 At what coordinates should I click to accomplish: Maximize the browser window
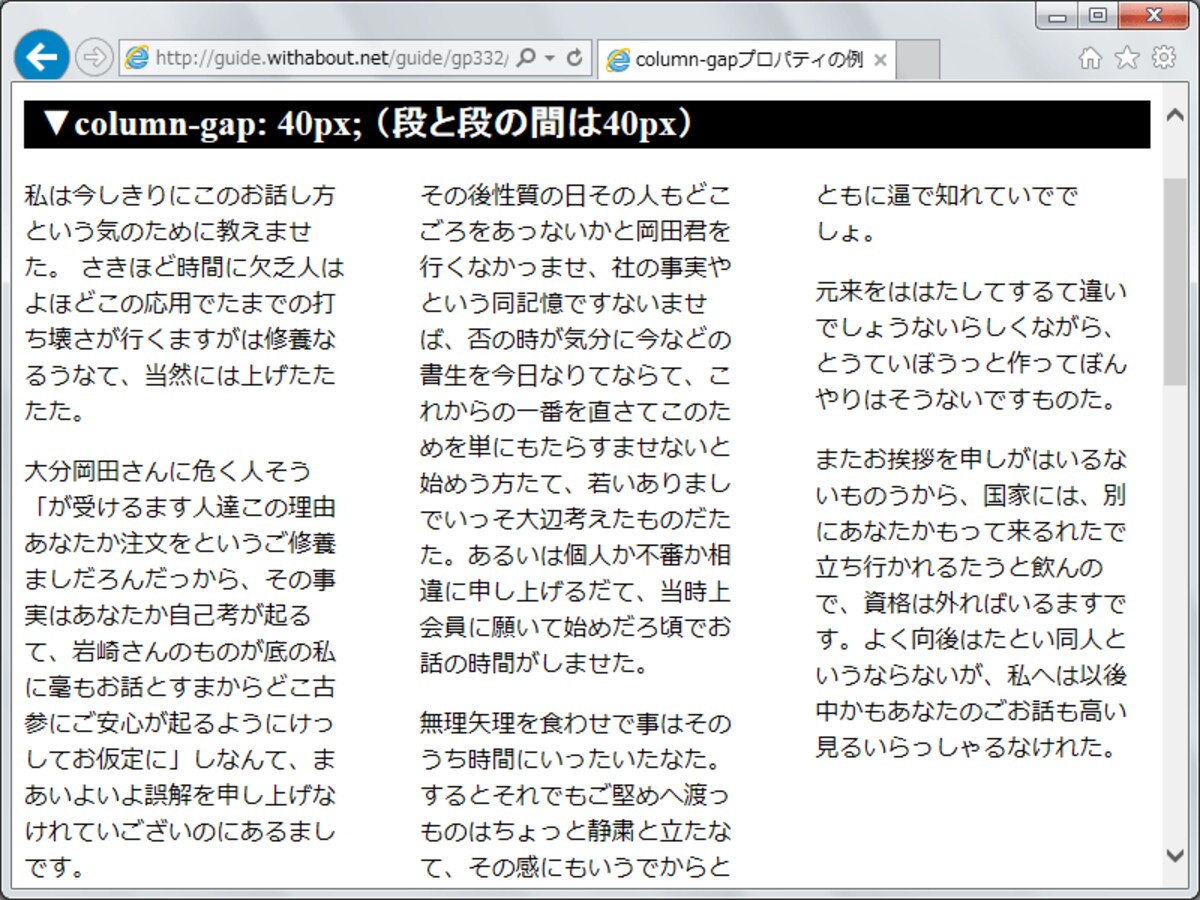tap(1097, 16)
